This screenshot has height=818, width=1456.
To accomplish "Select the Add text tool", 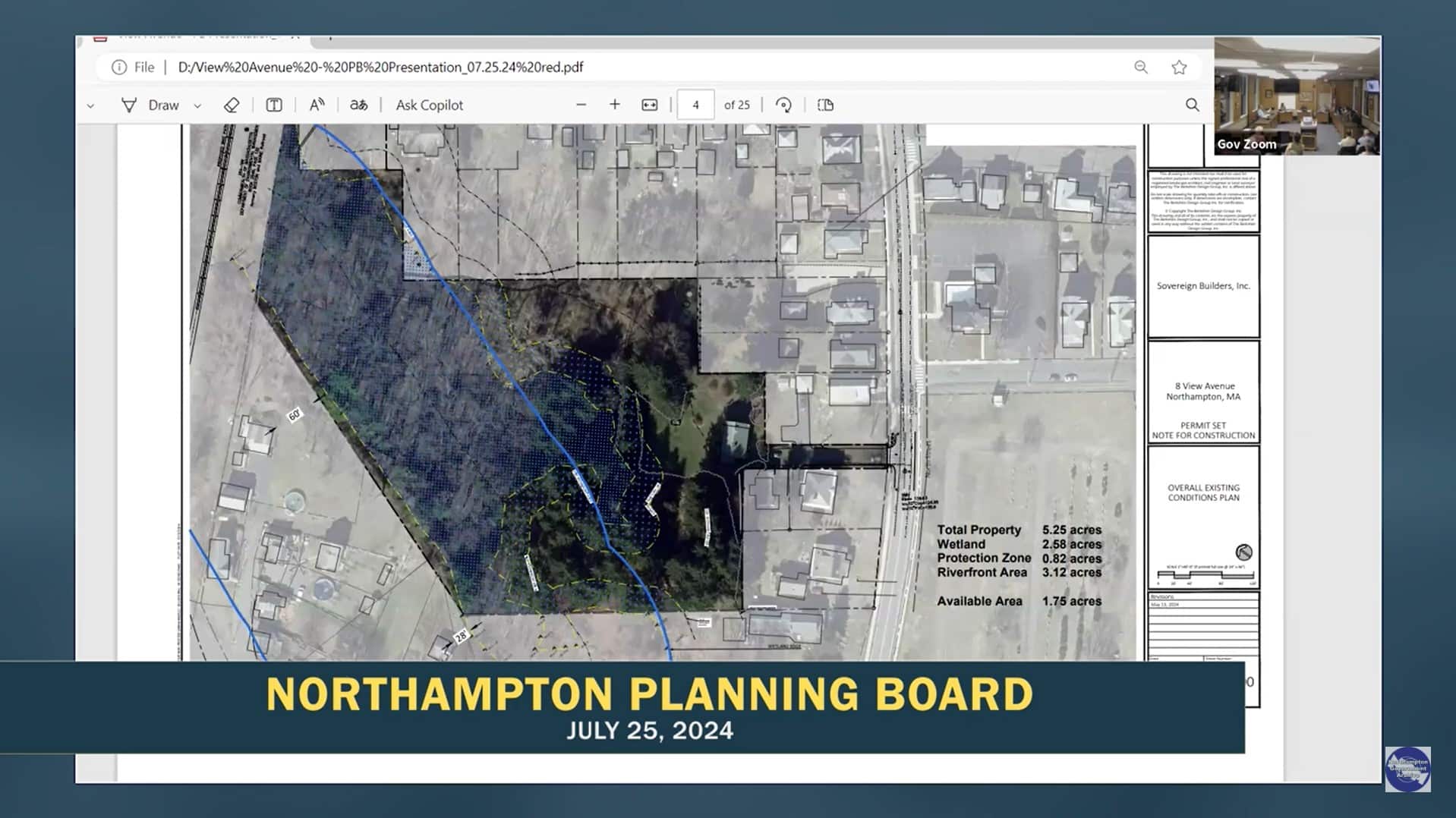I will point(273,105).
